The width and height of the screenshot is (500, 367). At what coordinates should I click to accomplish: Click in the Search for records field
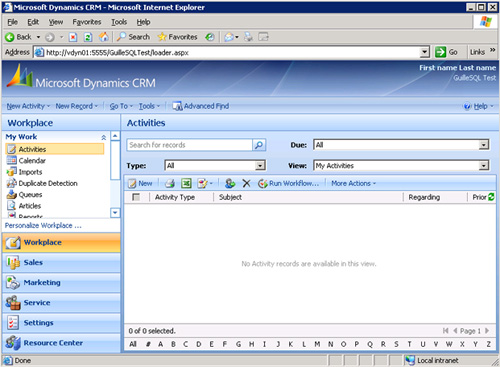point(190,145)
